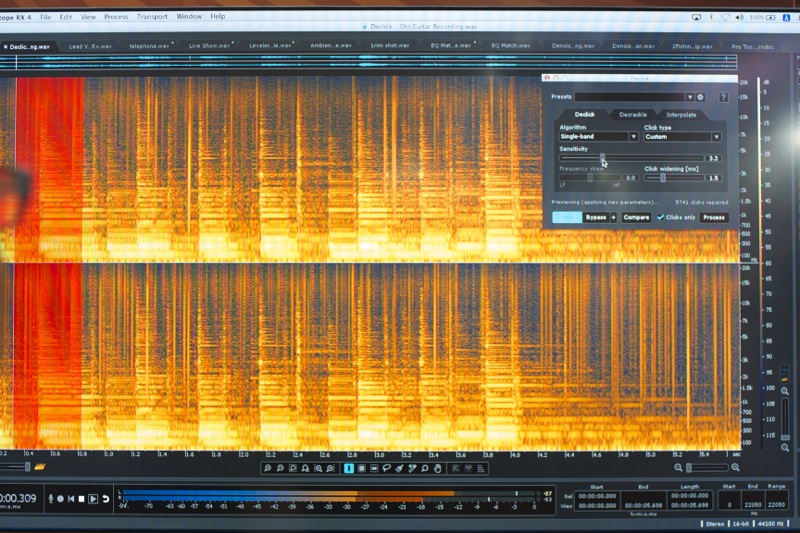Open the Edit menu

pos(66,17)
